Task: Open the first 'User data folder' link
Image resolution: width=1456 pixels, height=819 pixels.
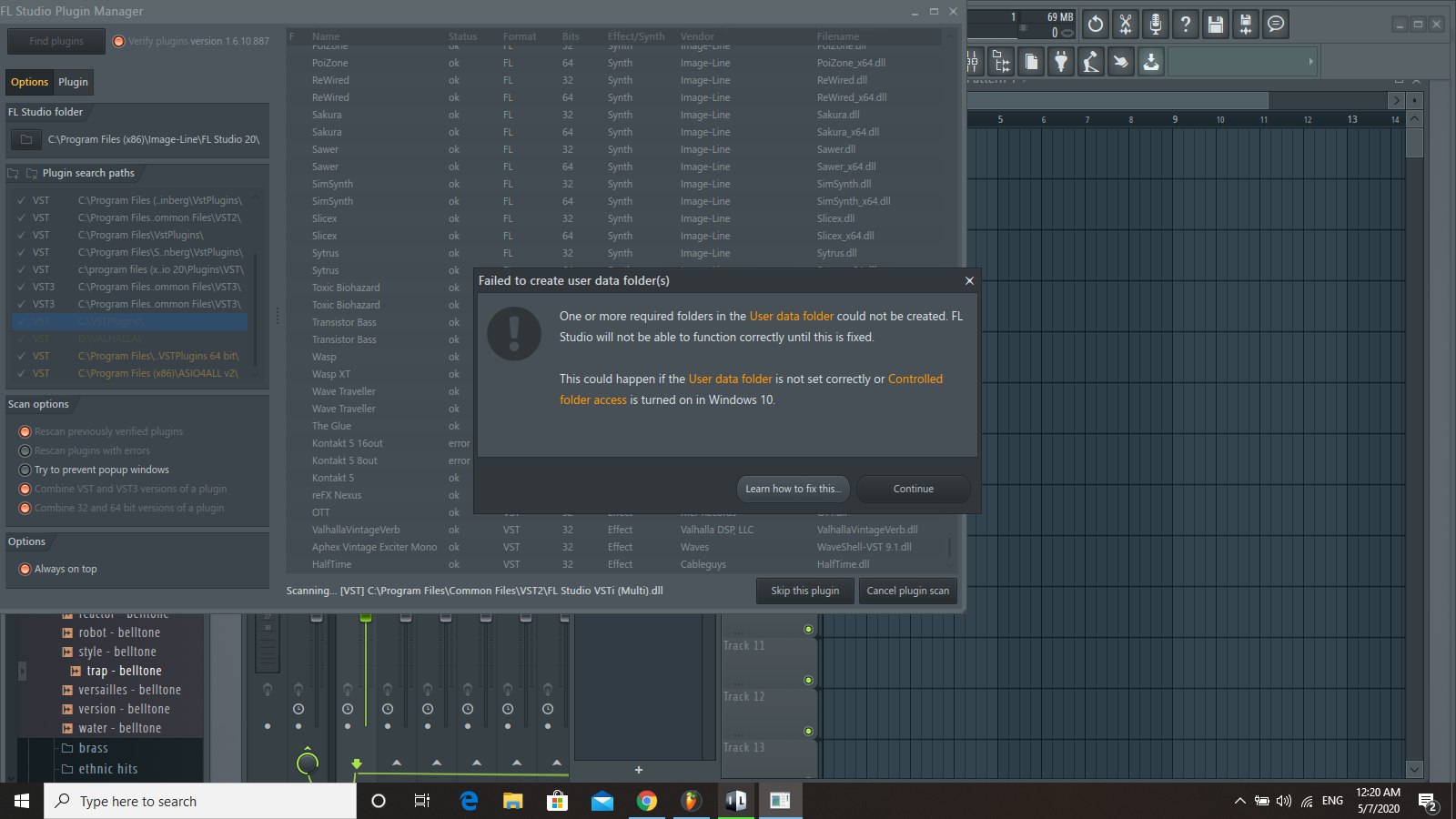Action: tap(791, 316)
